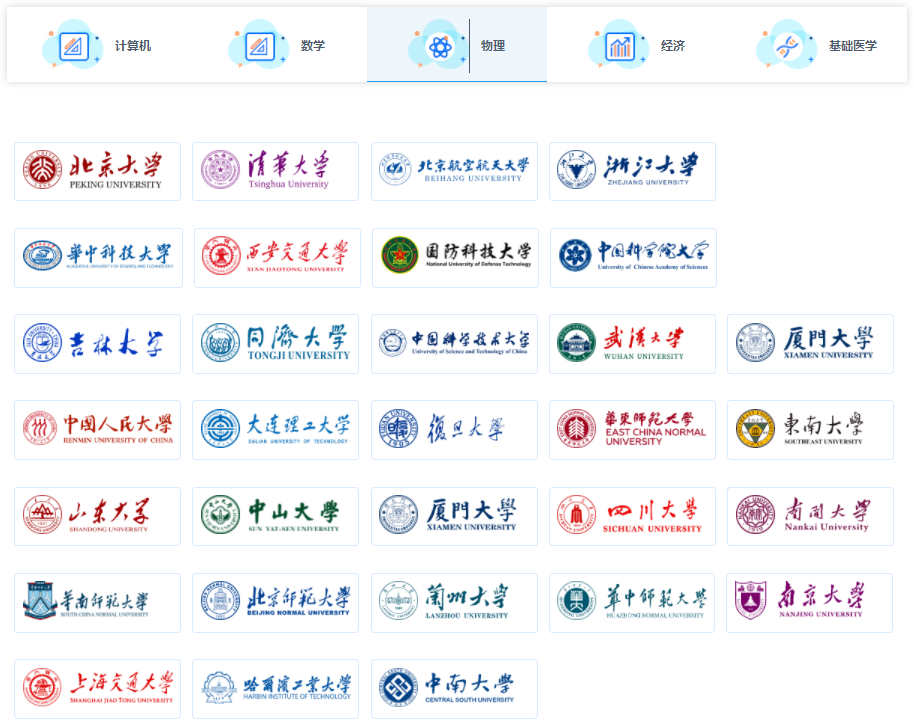Viewport: 914px width, 726px height.
Task: Click the math category triangle icon
Action: click(259, 47)
